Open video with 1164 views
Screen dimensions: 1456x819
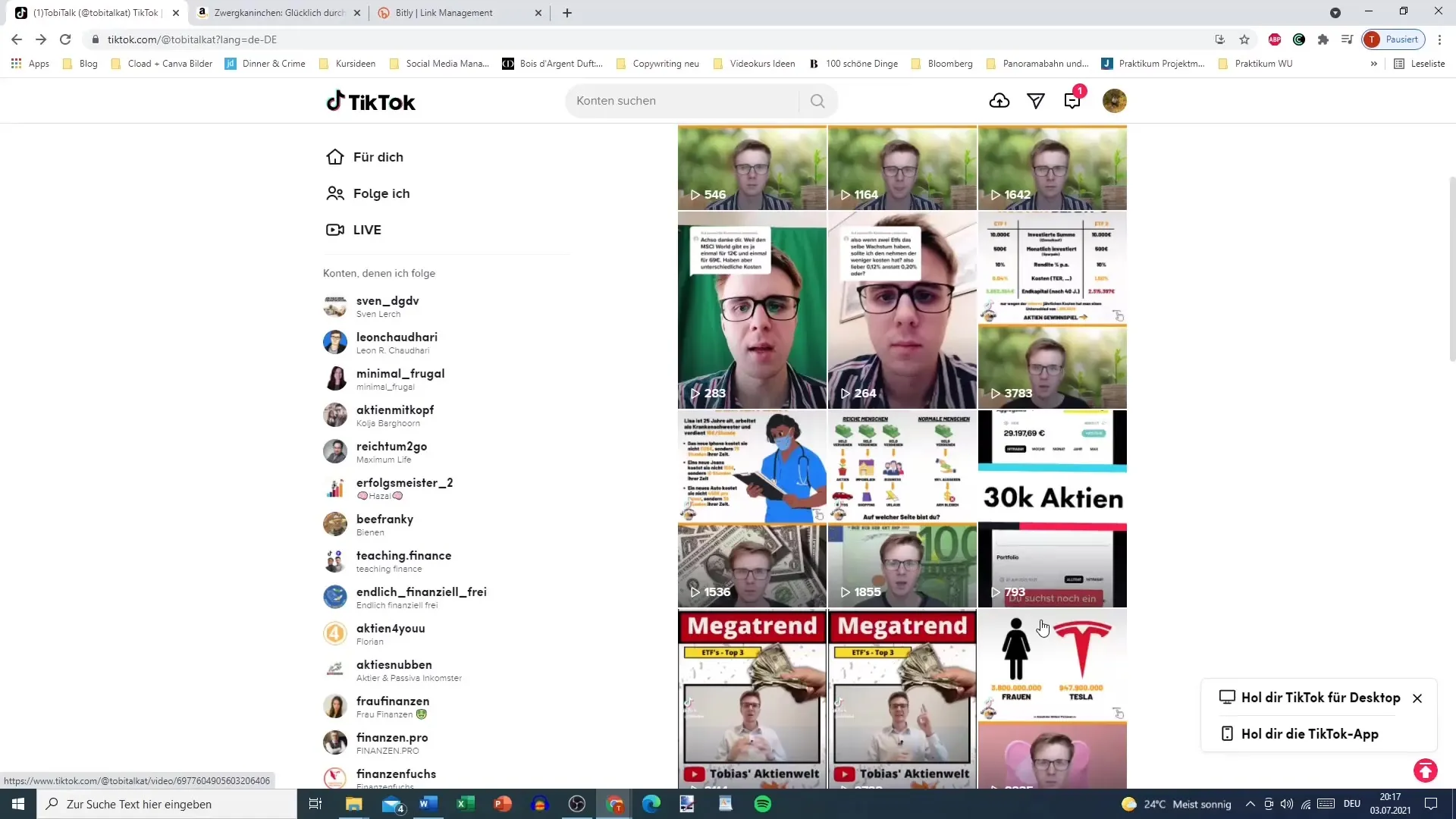[902, 168]
